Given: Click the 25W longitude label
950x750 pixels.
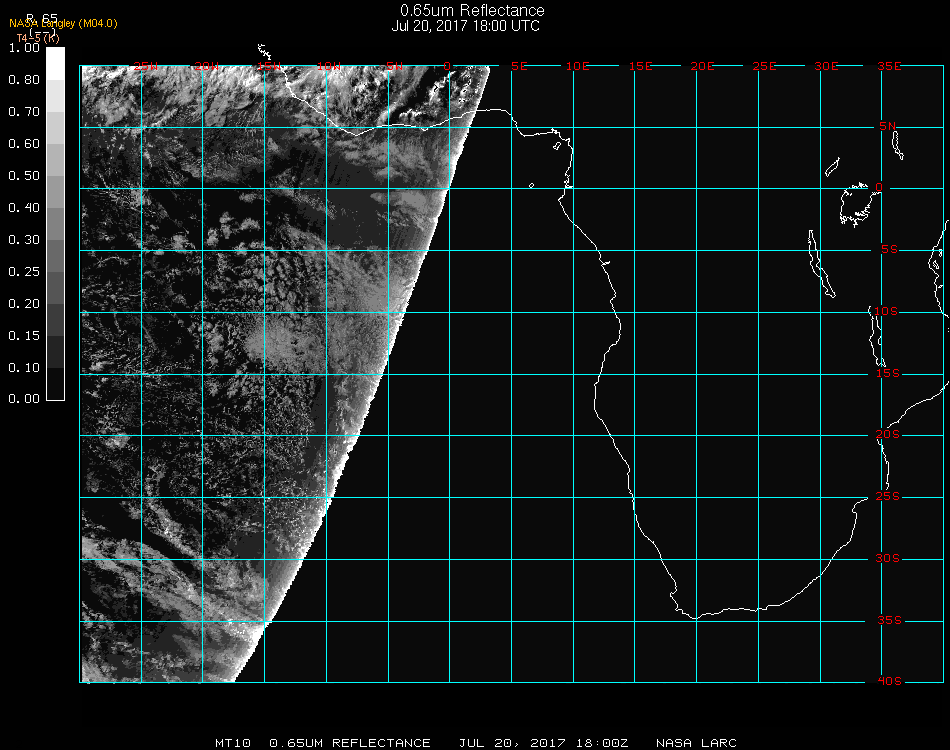Looking at the screenshot, I should click(146, 66).
